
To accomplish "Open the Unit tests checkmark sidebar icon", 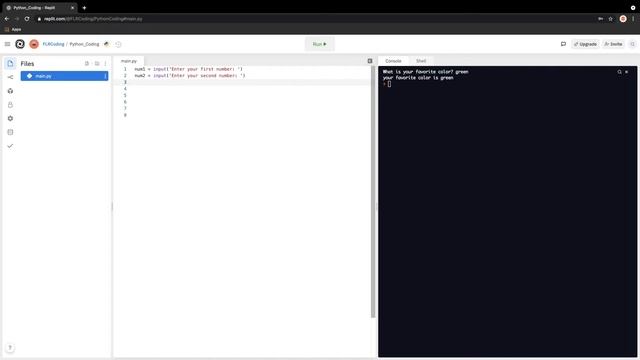I will [10, 146].
